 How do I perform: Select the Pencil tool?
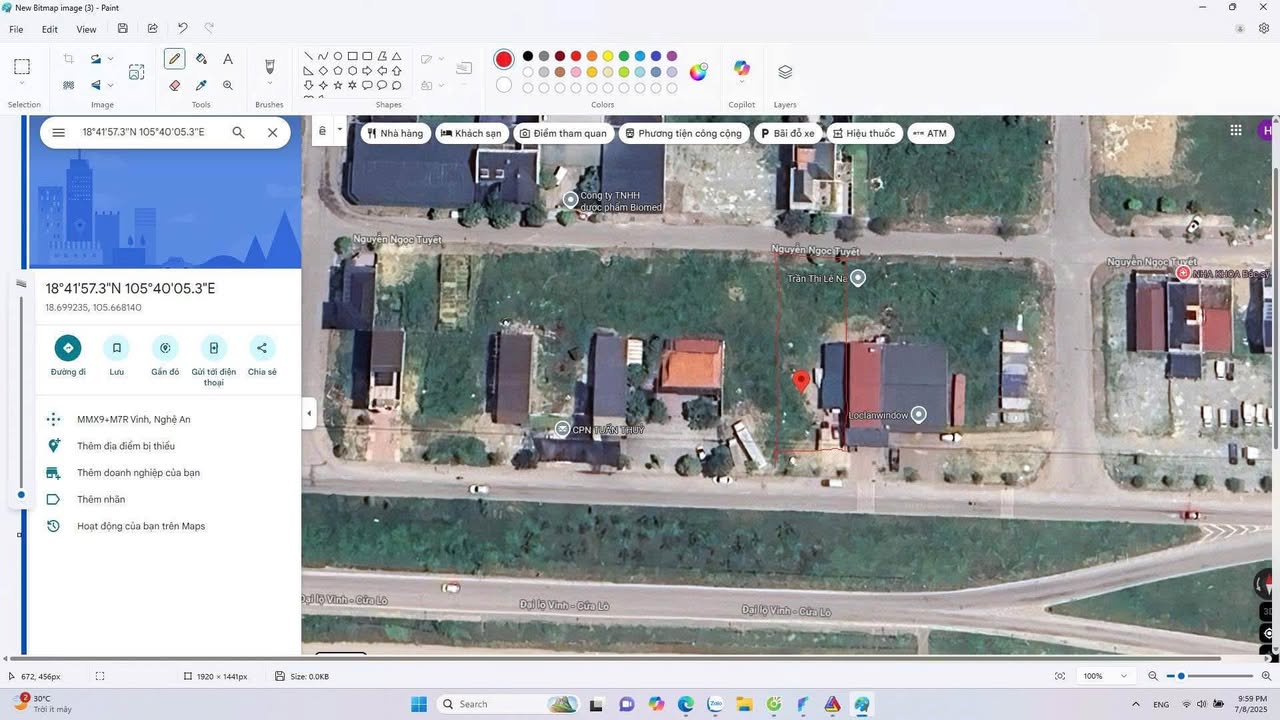(x=174, y=58)
